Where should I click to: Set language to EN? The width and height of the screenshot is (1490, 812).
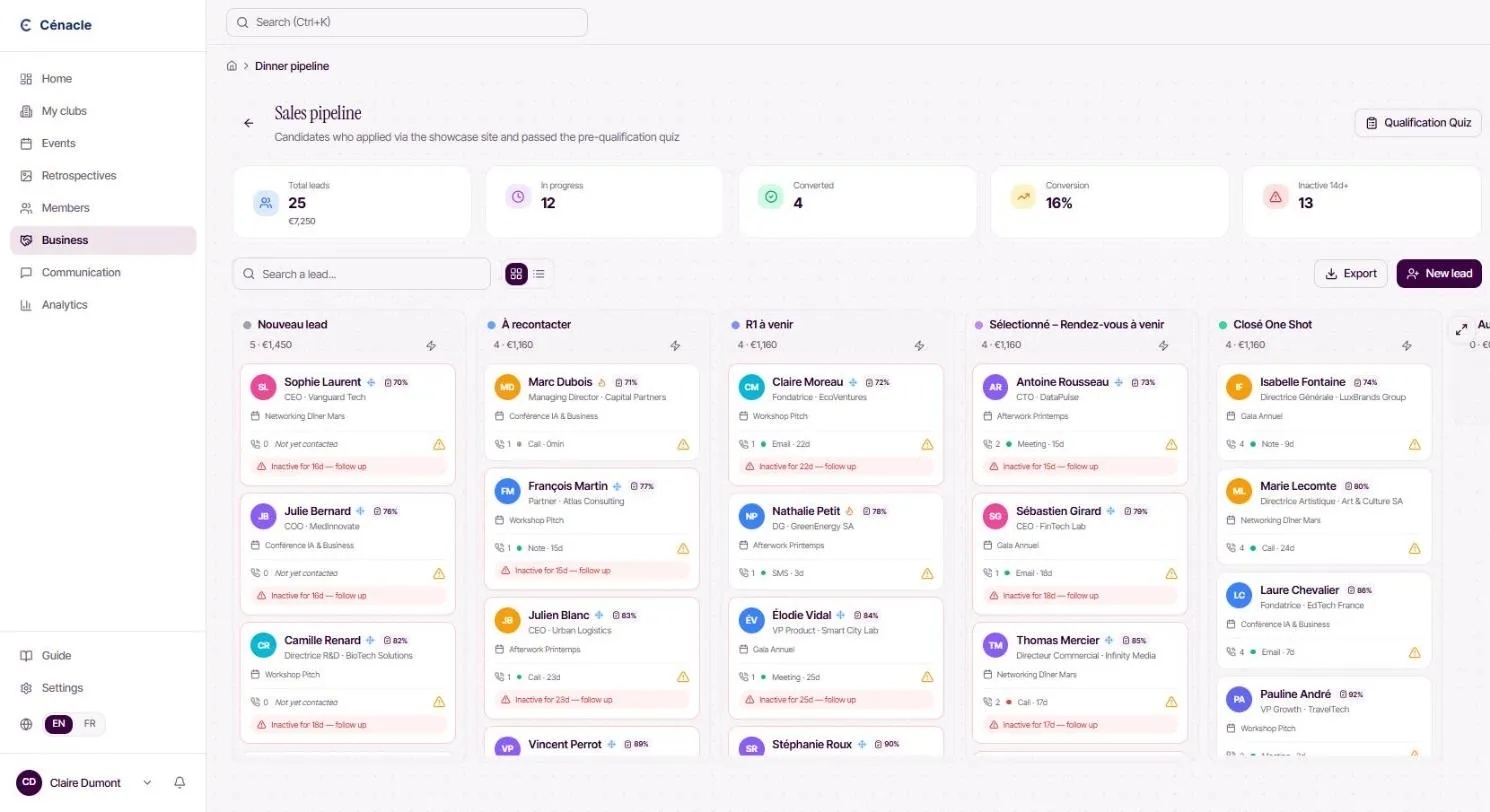[x=59, y=724]
